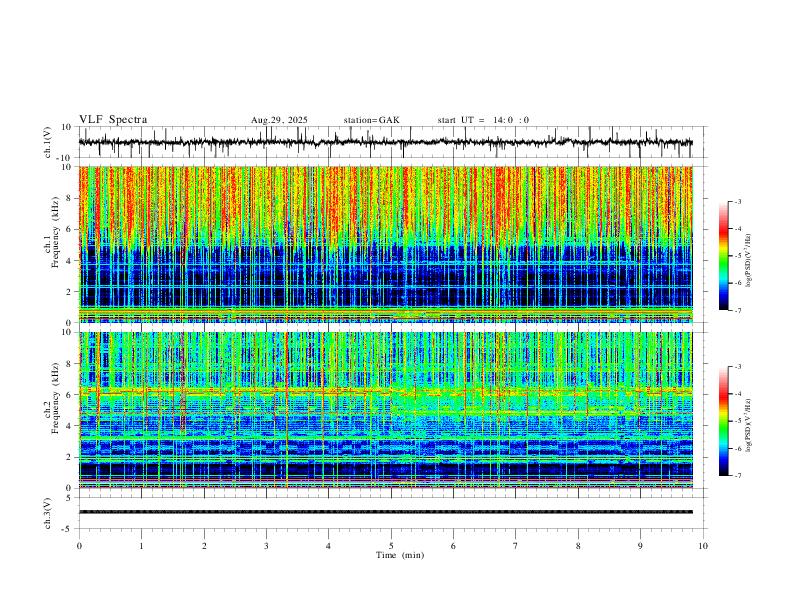Click the ch.3 flat black trace
Screen dimensions: 792x612
coord(385,512)
